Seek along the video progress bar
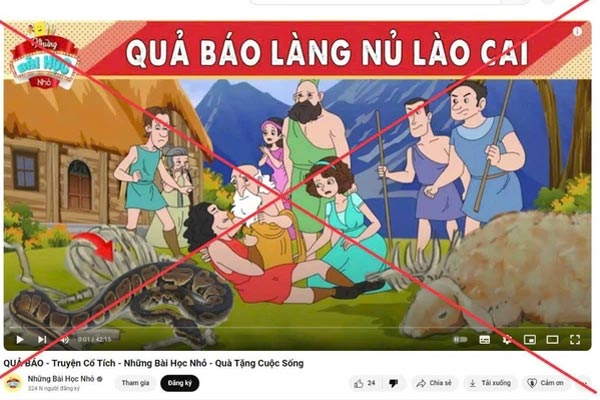The width and height of the screenshot is (600, 400). (x=297, y=328)
